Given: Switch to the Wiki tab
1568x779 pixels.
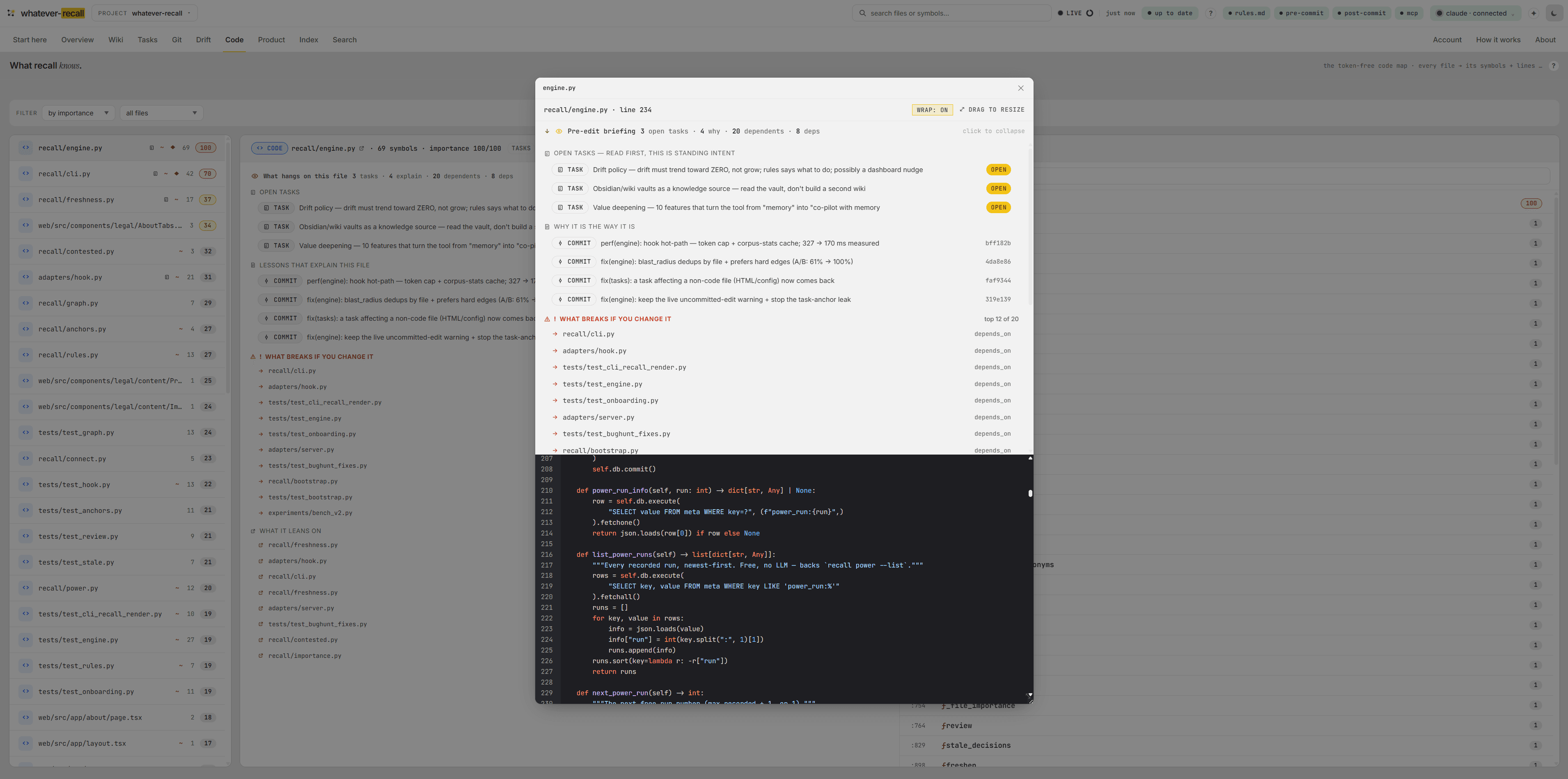Looking at the screenshot, I should point(116,39).
